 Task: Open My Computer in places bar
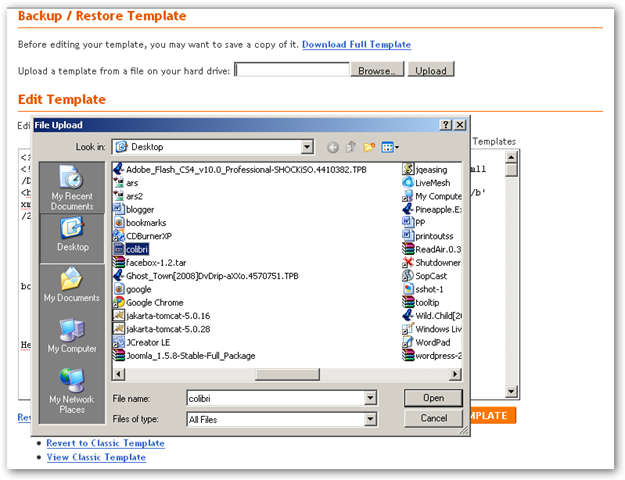tap(72, 336)
